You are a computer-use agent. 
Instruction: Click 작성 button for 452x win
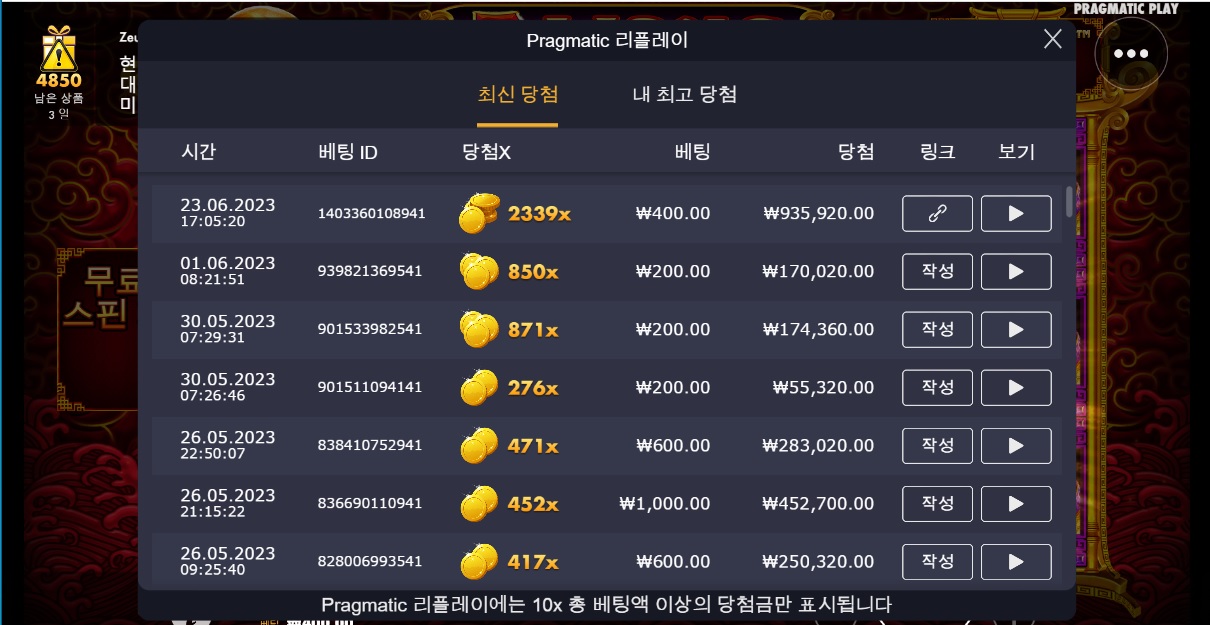(x=937, y=503)
